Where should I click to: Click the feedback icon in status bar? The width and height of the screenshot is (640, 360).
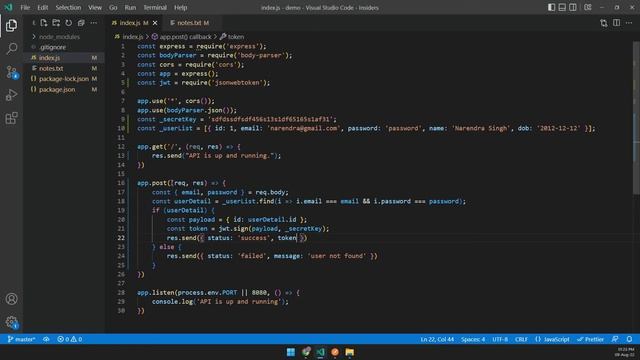(x=615, y=339)
